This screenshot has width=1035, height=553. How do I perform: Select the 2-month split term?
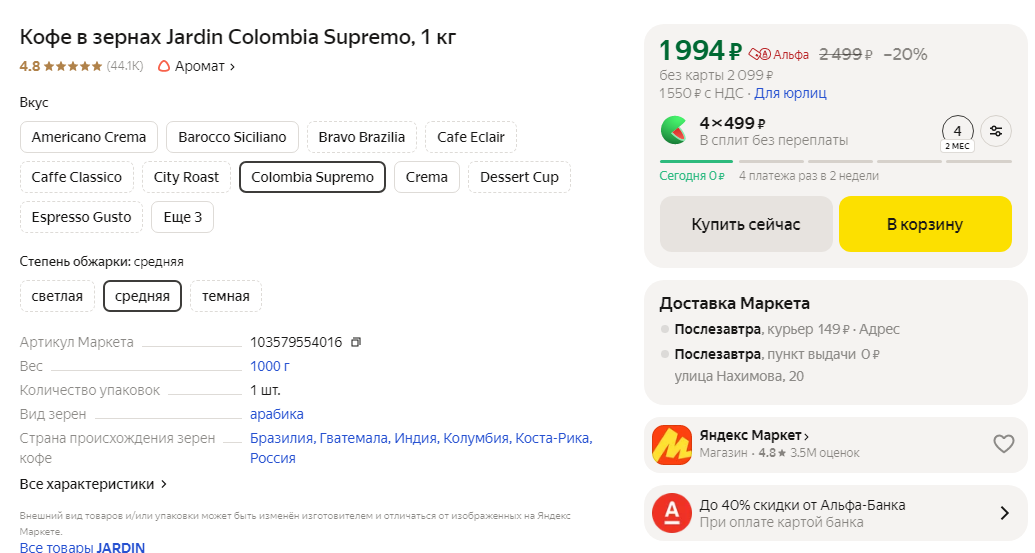957,134
